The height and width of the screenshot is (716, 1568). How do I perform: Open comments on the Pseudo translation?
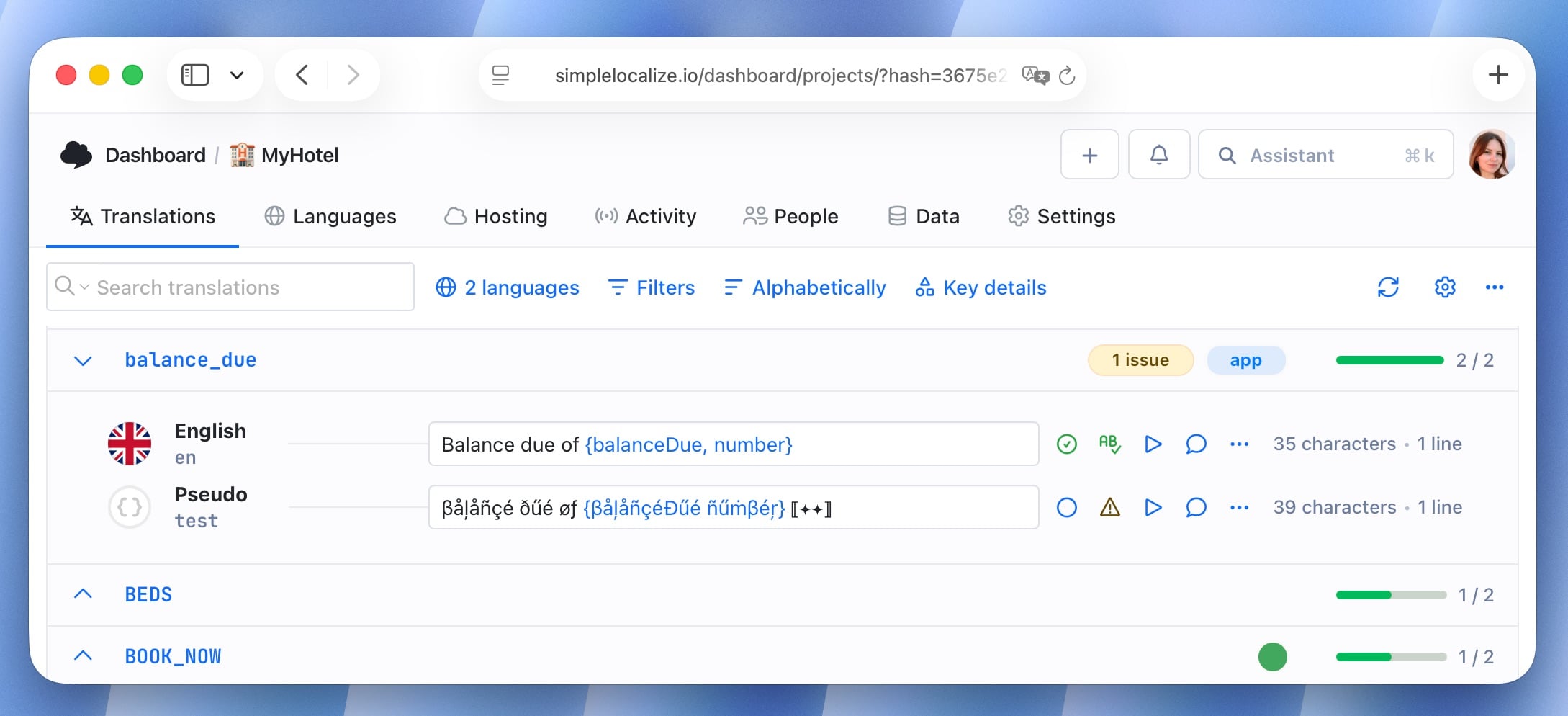(x=1196, y=507)
